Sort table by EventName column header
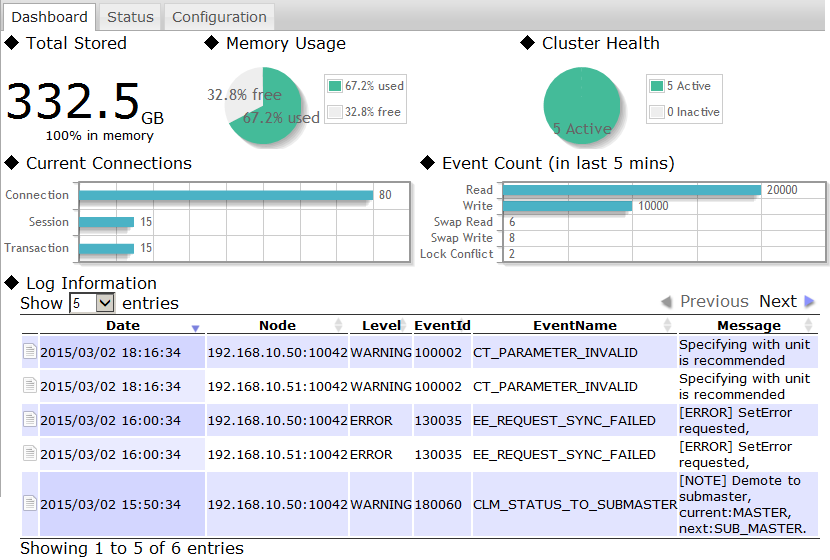 pos(574,325)
